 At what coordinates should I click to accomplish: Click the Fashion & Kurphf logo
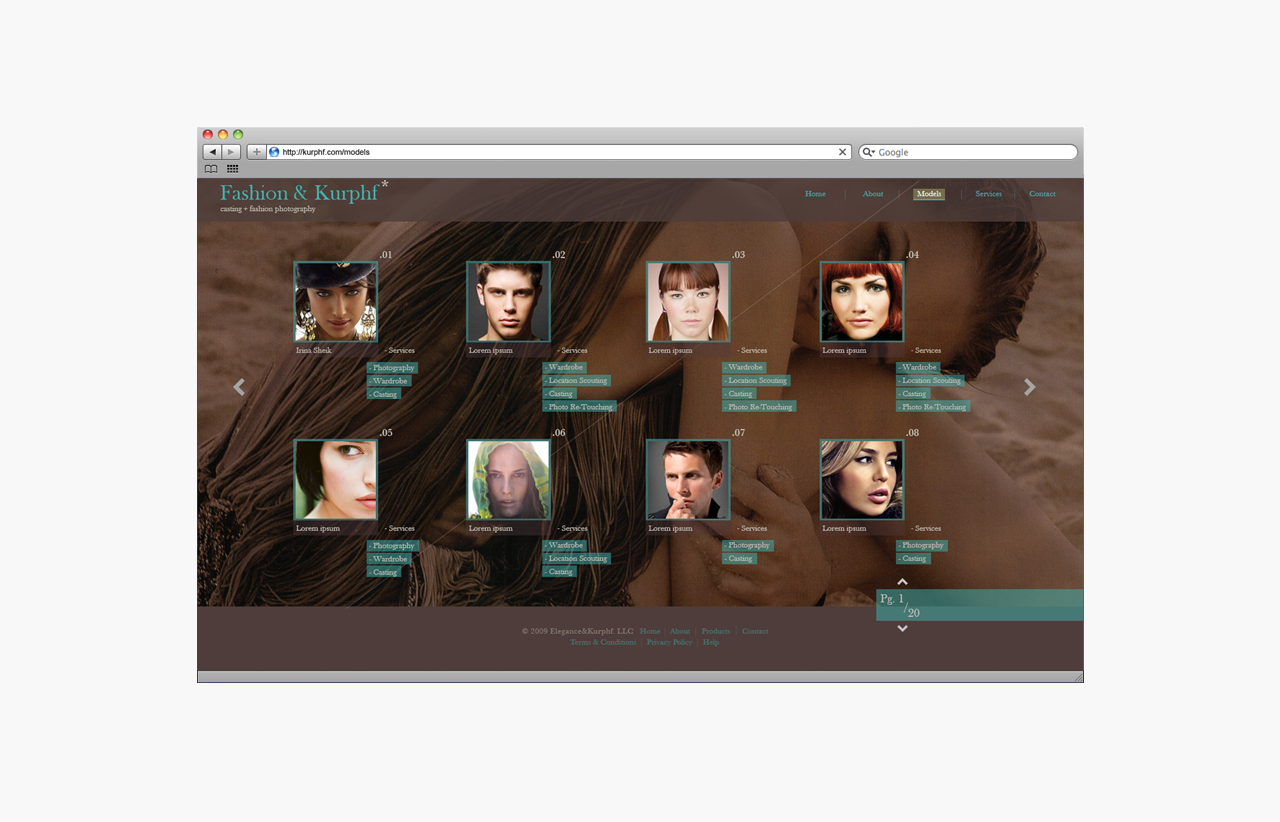point(299,193)
